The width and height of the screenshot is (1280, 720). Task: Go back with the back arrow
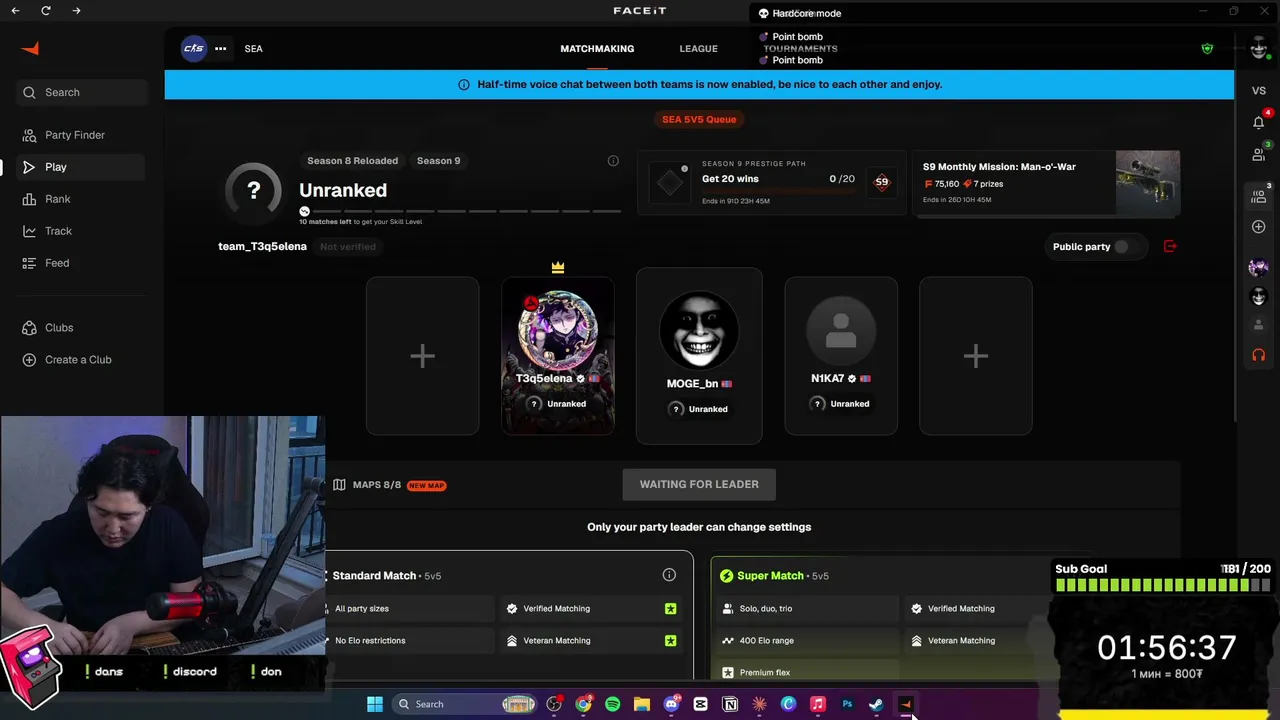(x=15, y=11)
